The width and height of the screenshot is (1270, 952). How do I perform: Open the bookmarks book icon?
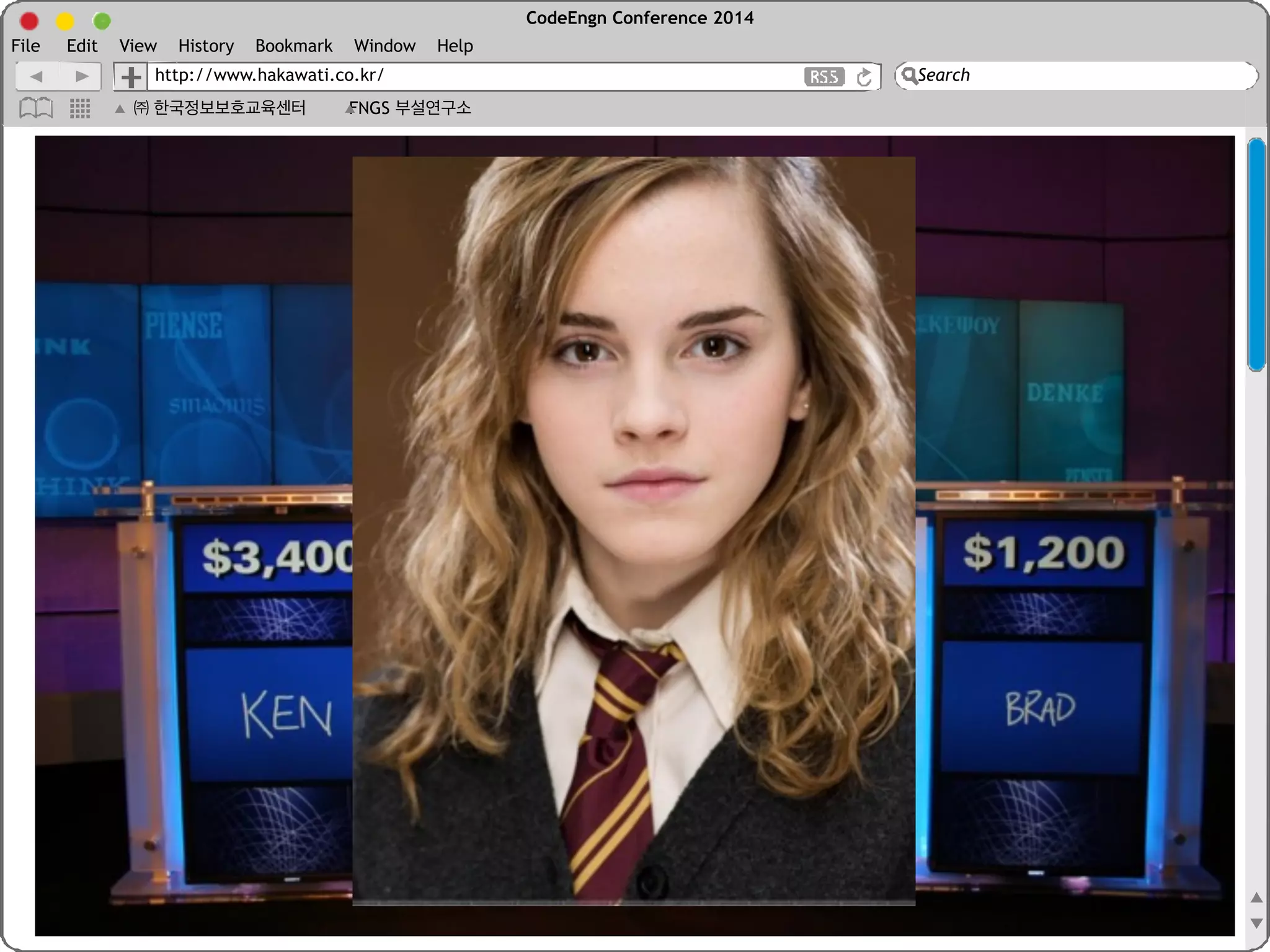(x=36, y=108)
